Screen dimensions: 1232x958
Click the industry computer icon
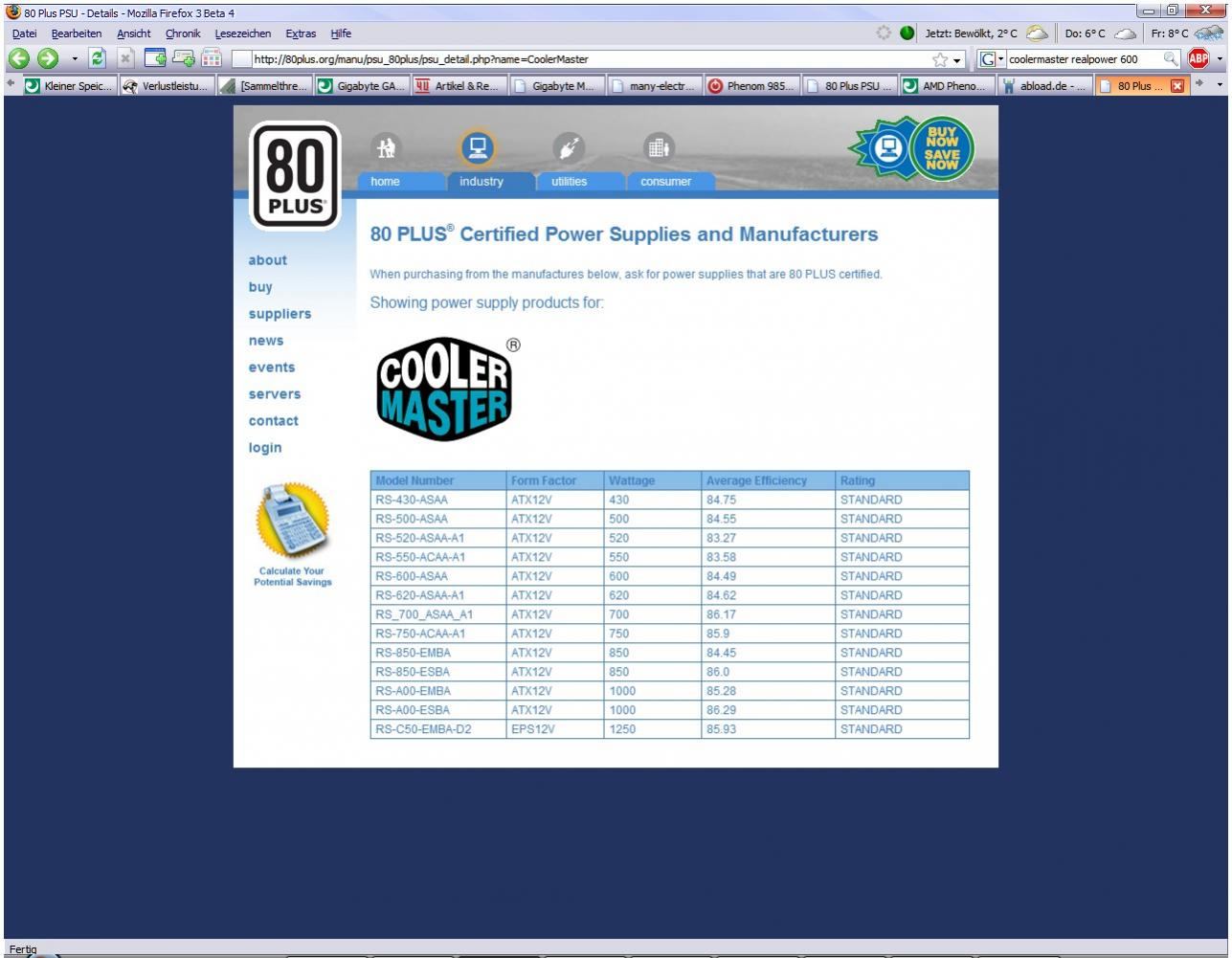tap(478, 147)
